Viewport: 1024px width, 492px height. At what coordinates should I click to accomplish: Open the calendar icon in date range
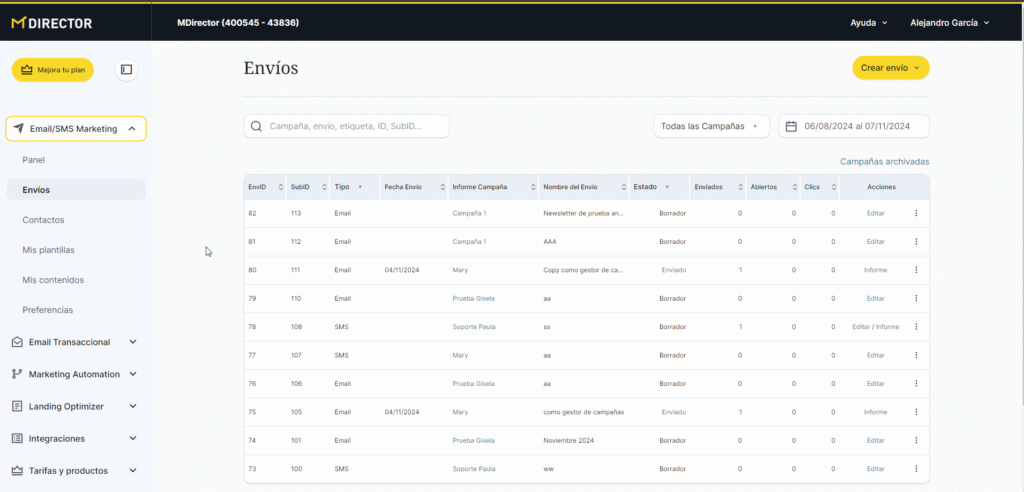coord(791,126)
